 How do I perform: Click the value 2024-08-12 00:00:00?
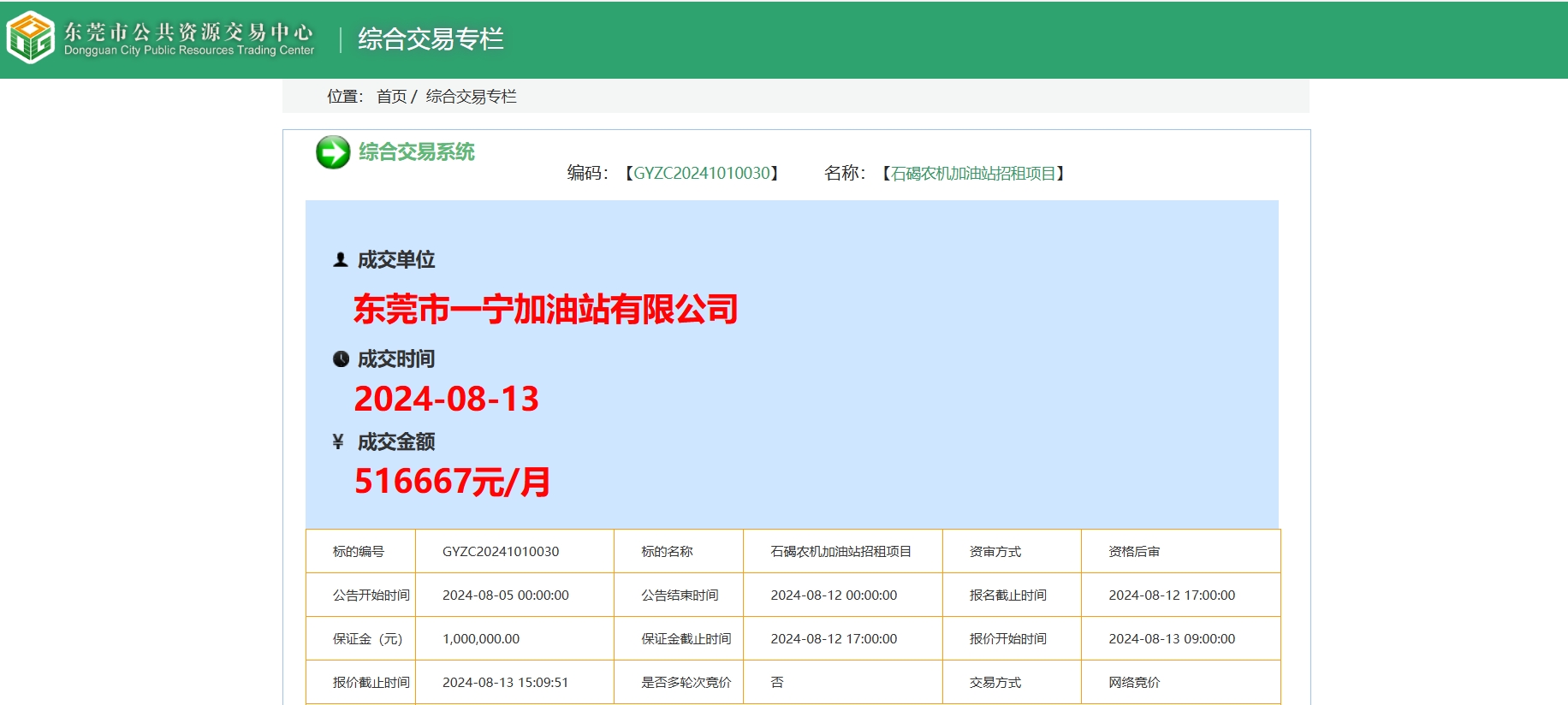834,595
